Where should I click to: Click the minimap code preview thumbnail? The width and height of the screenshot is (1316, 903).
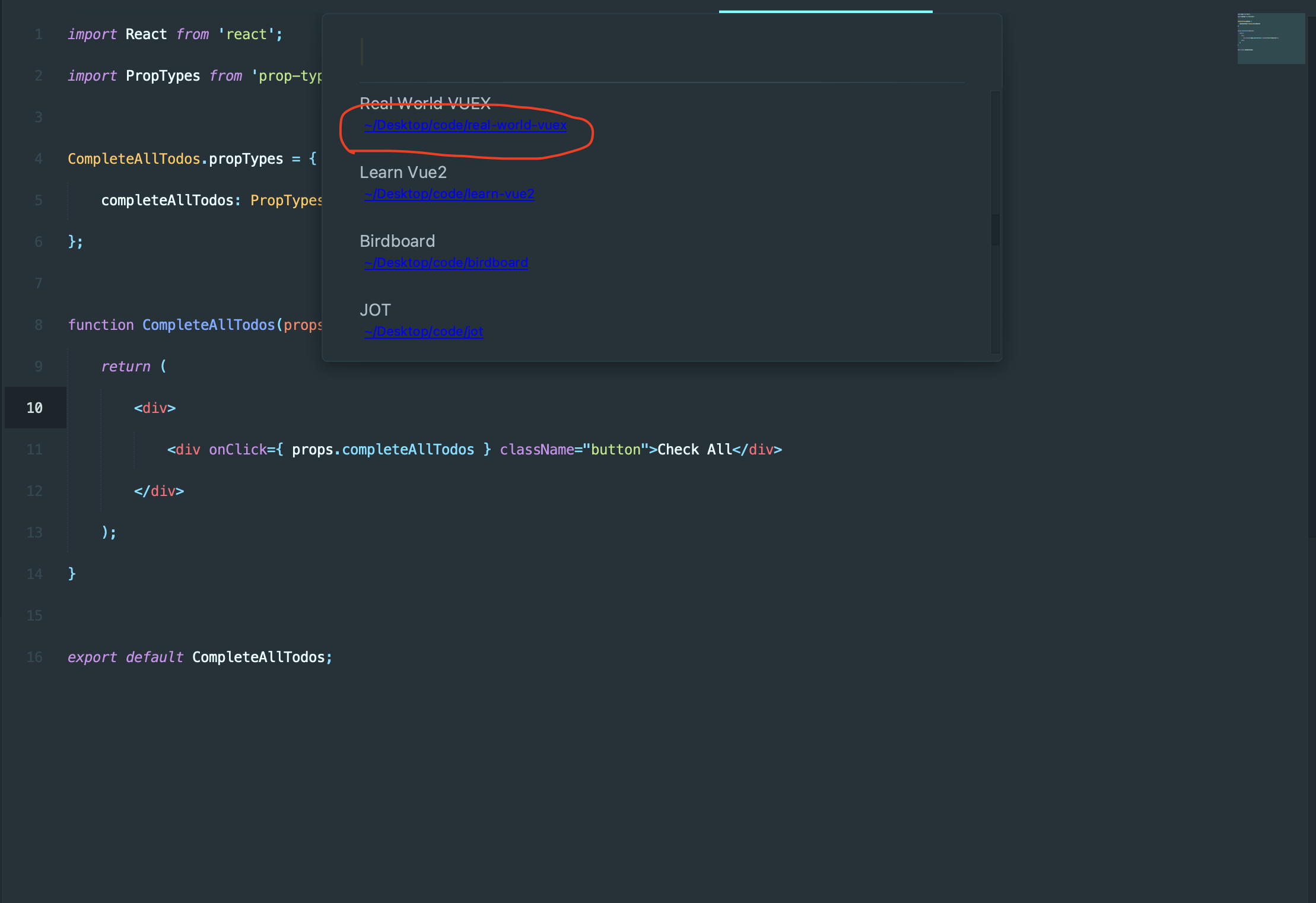pos(1270,39)
